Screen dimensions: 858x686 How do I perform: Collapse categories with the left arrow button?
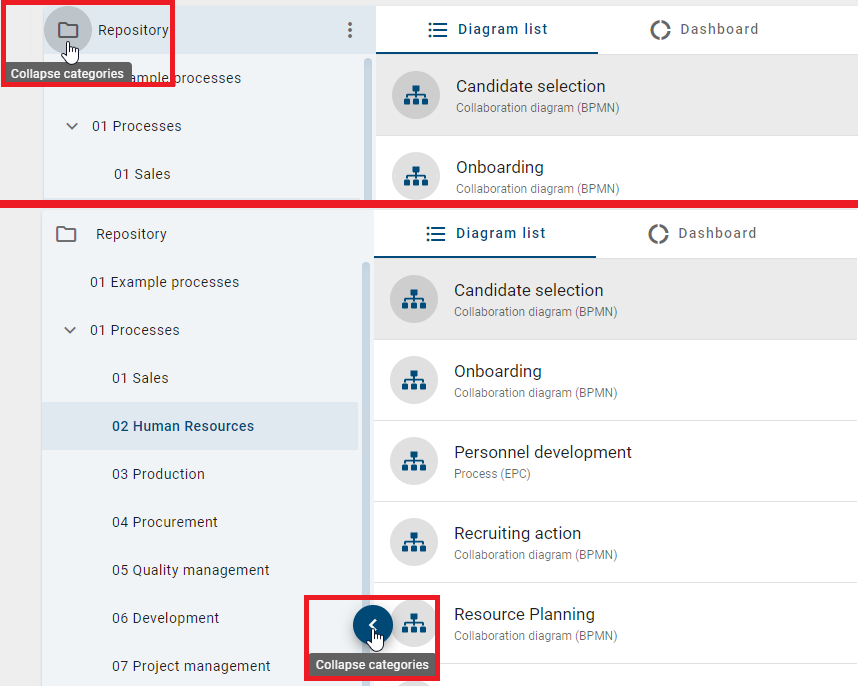click(x=372, y=624)
